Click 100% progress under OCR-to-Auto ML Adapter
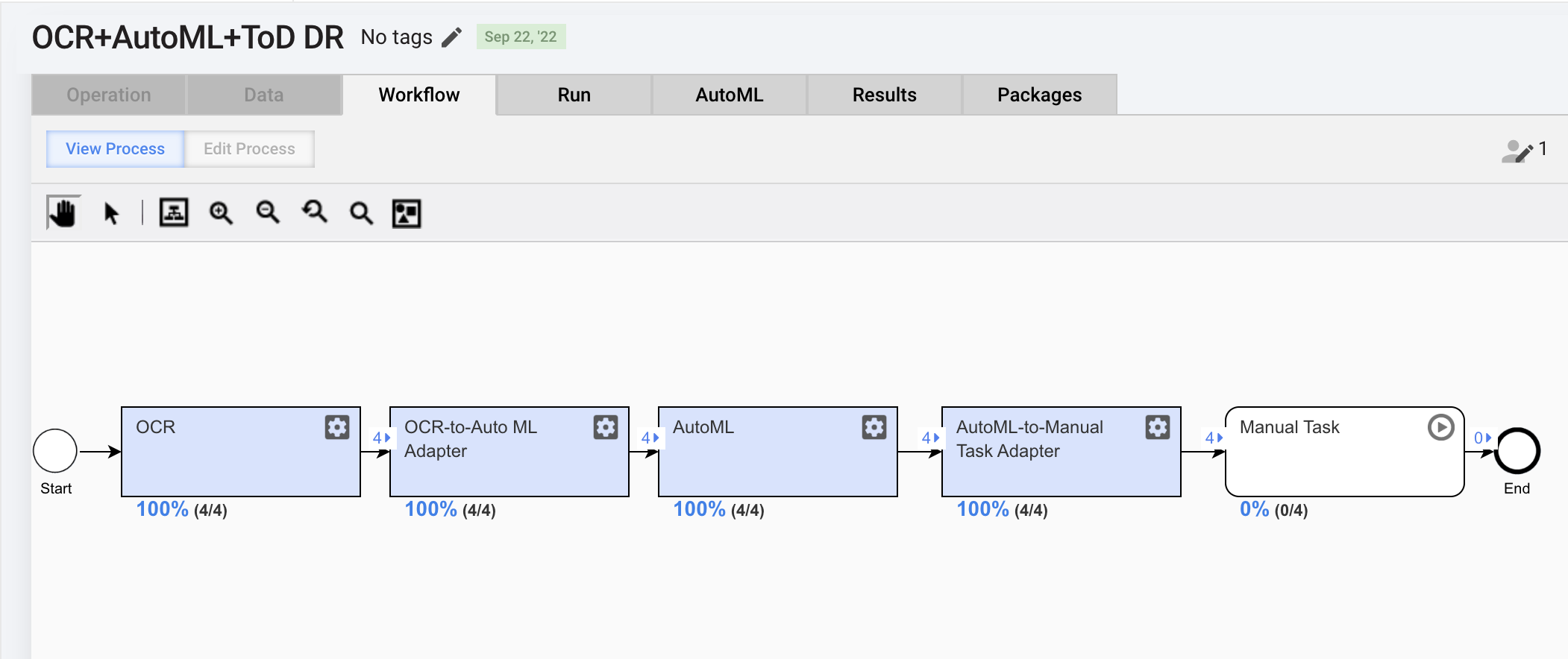Viewport: 1568px width, 659px height. tap(430, 509)
